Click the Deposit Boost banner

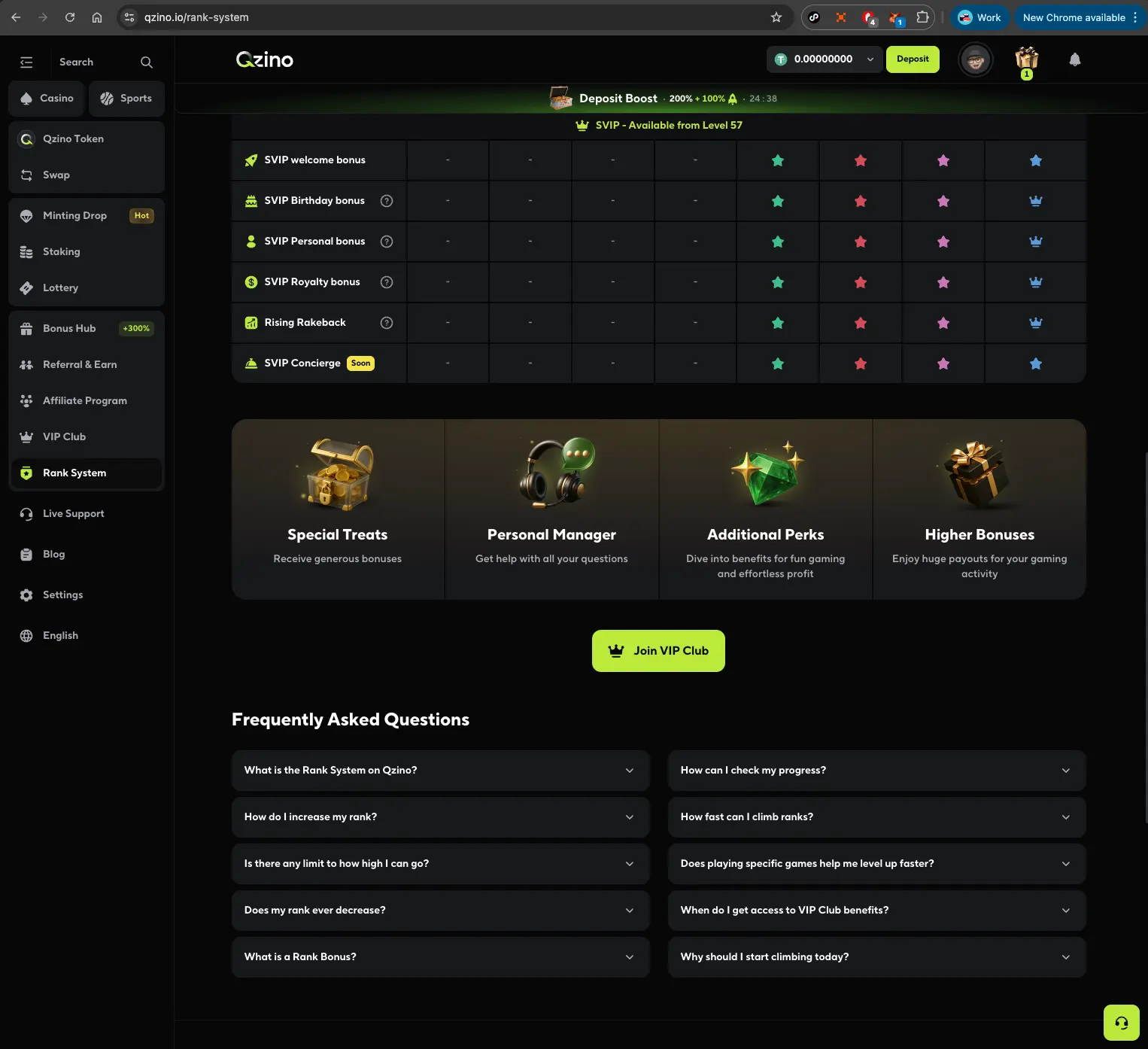click(662, 99)
